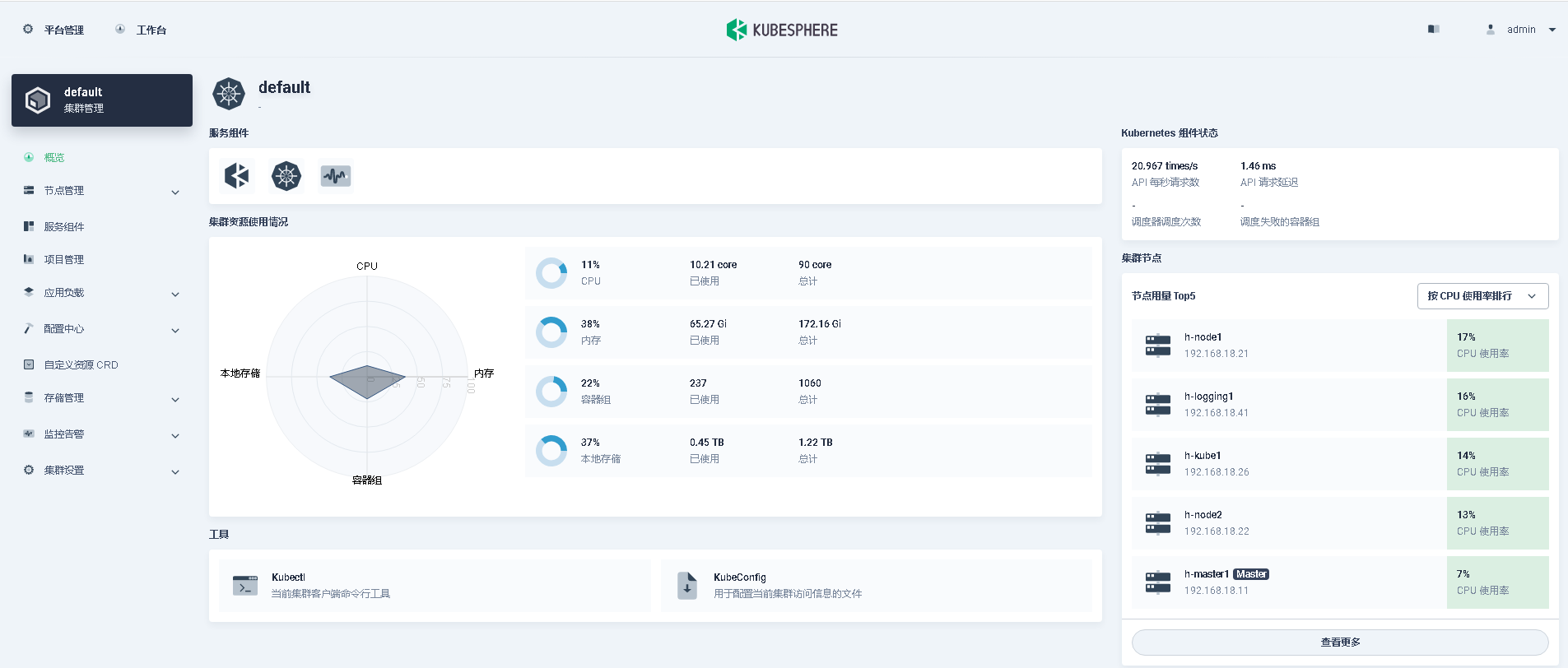The height and width of the screenshot is (668, 1568).
Task: Click the 1.22 TB total storage value
Action: [816, 443]
